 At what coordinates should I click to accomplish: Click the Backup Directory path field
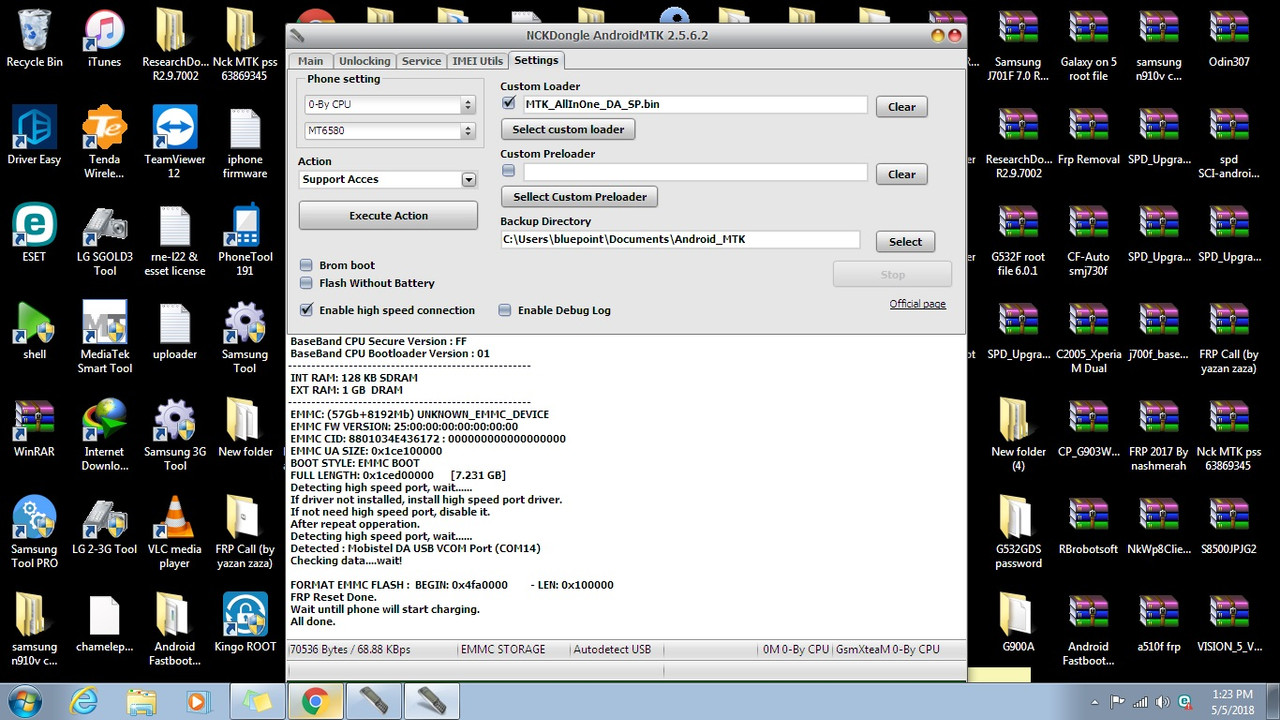click(680, 239)
